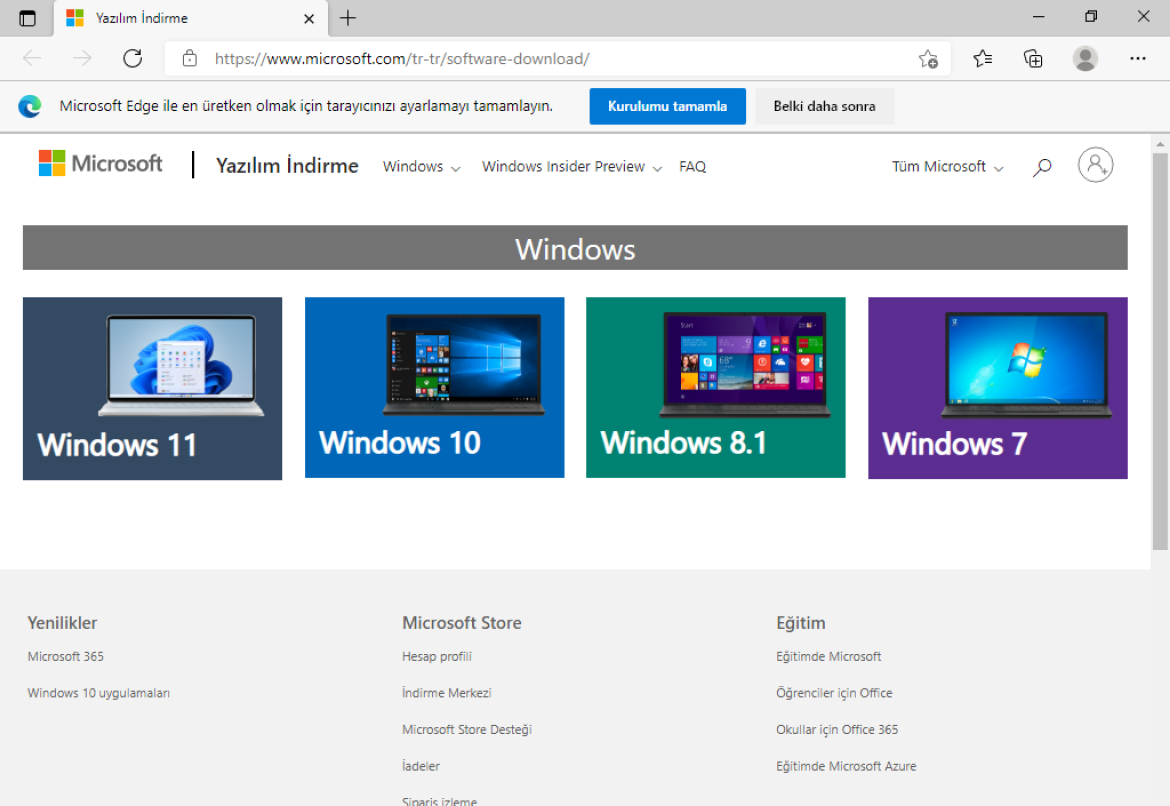Open the browser profile avatar

click(1085, 58)
